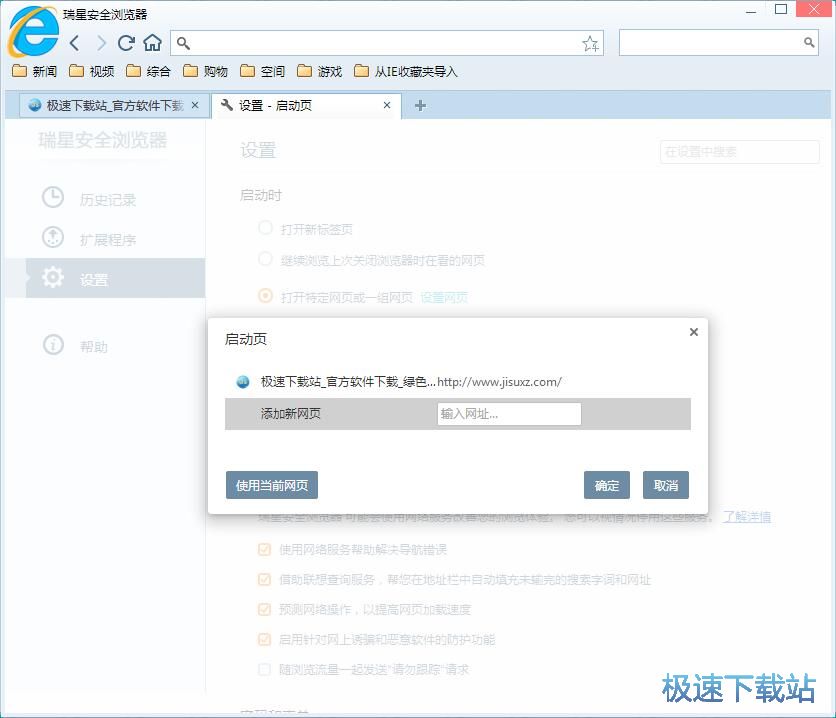
Task: Click the browser back arrow
Action: click(x=75, y=43)
